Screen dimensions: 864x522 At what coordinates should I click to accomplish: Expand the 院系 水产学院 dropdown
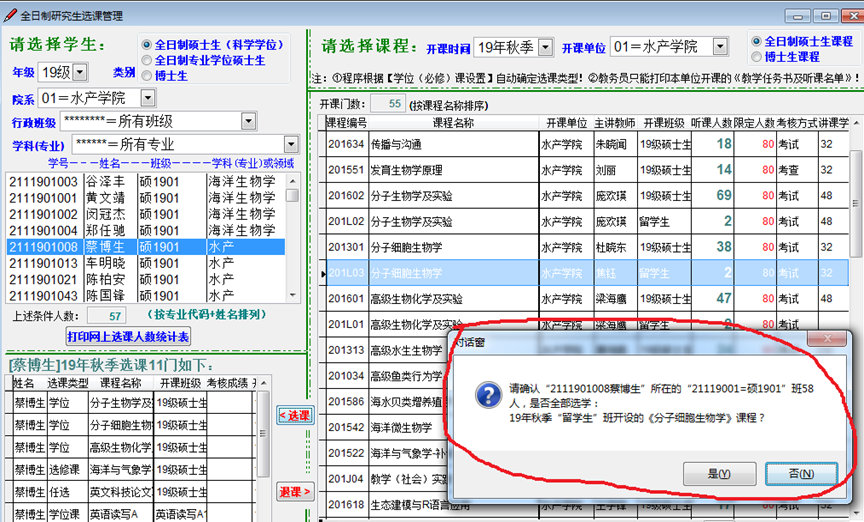point(147,98)
